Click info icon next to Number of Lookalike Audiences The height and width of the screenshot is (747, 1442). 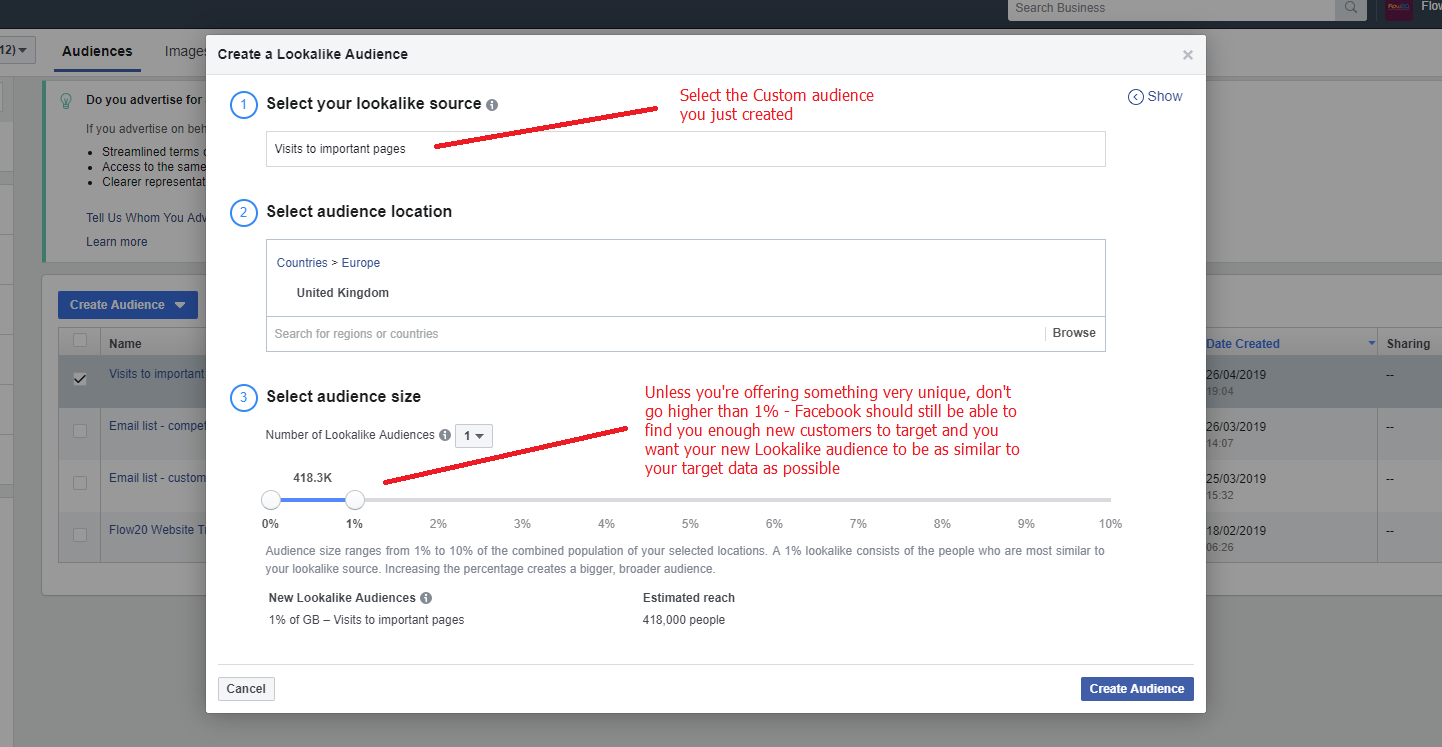[445, 436]
